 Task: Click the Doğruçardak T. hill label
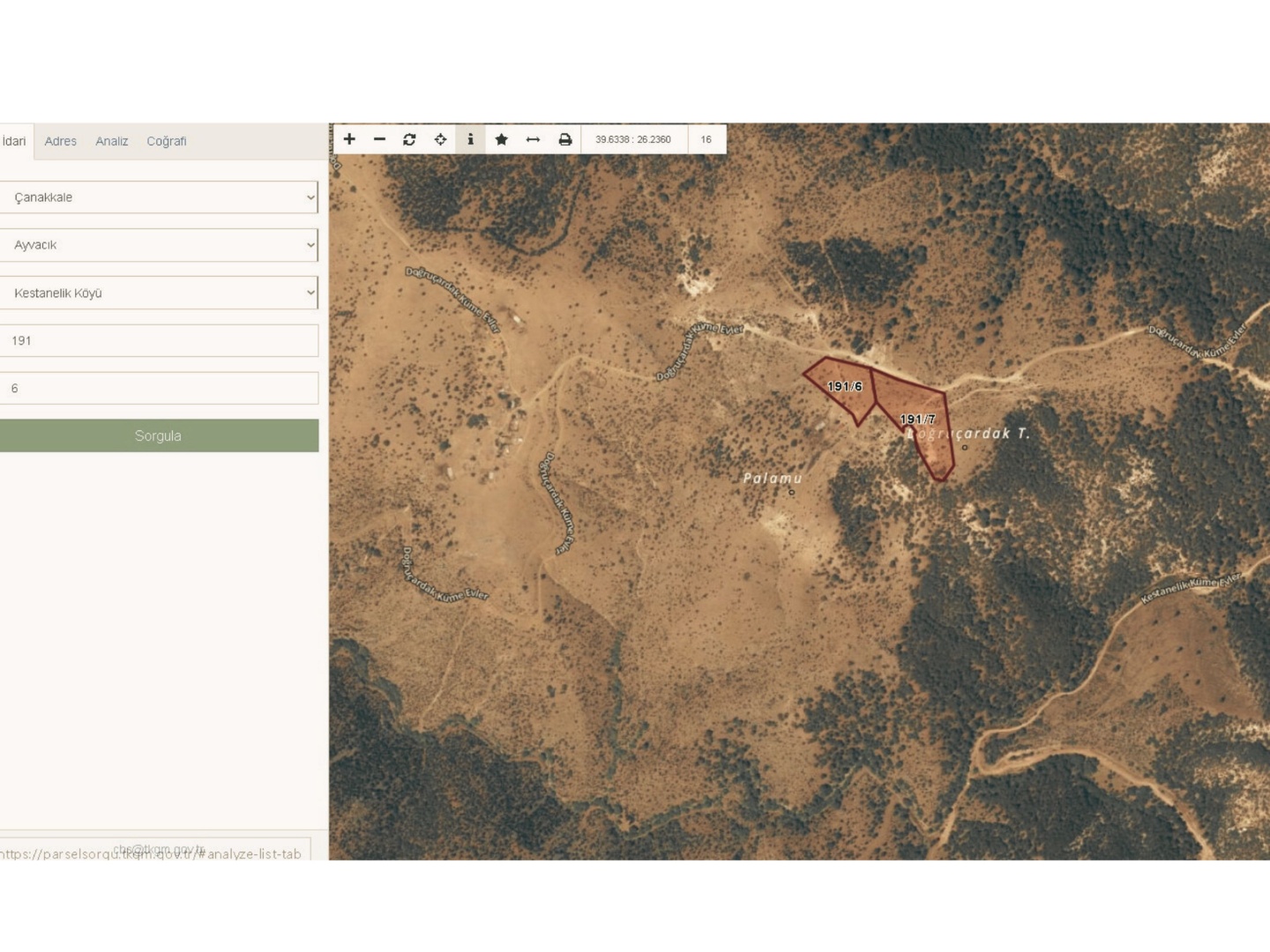point(968,434)
